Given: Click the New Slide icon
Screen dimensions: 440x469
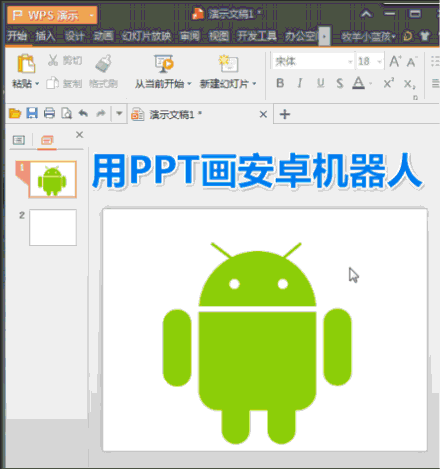Looking at the screenshot, I should coord(228,64).
